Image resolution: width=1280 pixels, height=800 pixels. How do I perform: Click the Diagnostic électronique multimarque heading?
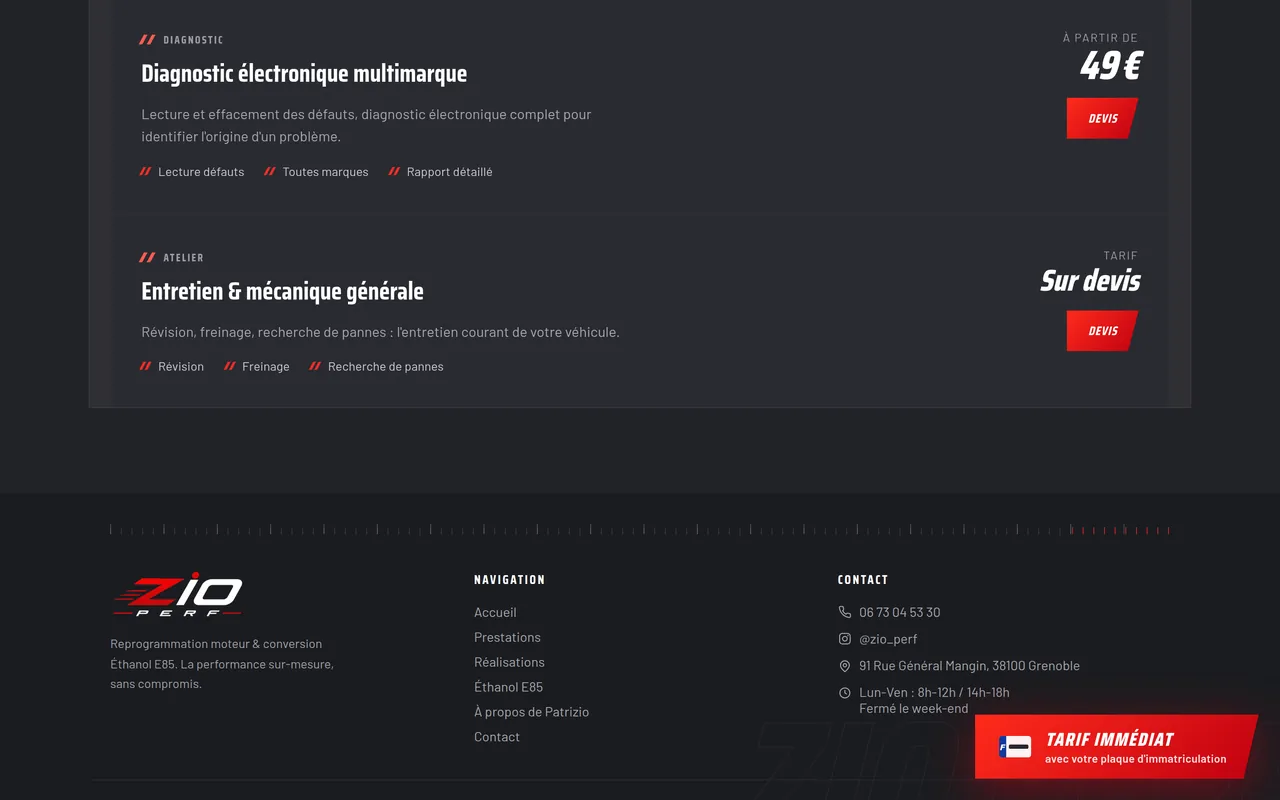[x=304, y=74]
